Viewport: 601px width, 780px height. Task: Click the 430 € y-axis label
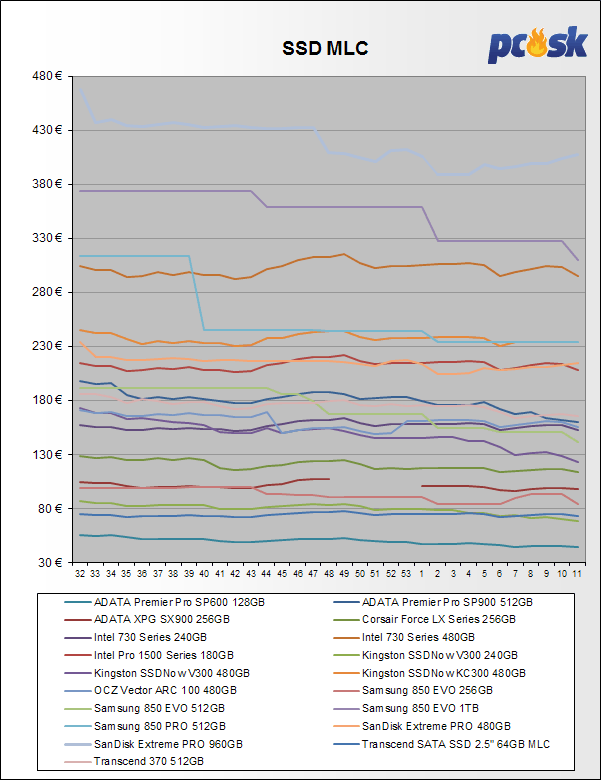click(x=47, y=130)
